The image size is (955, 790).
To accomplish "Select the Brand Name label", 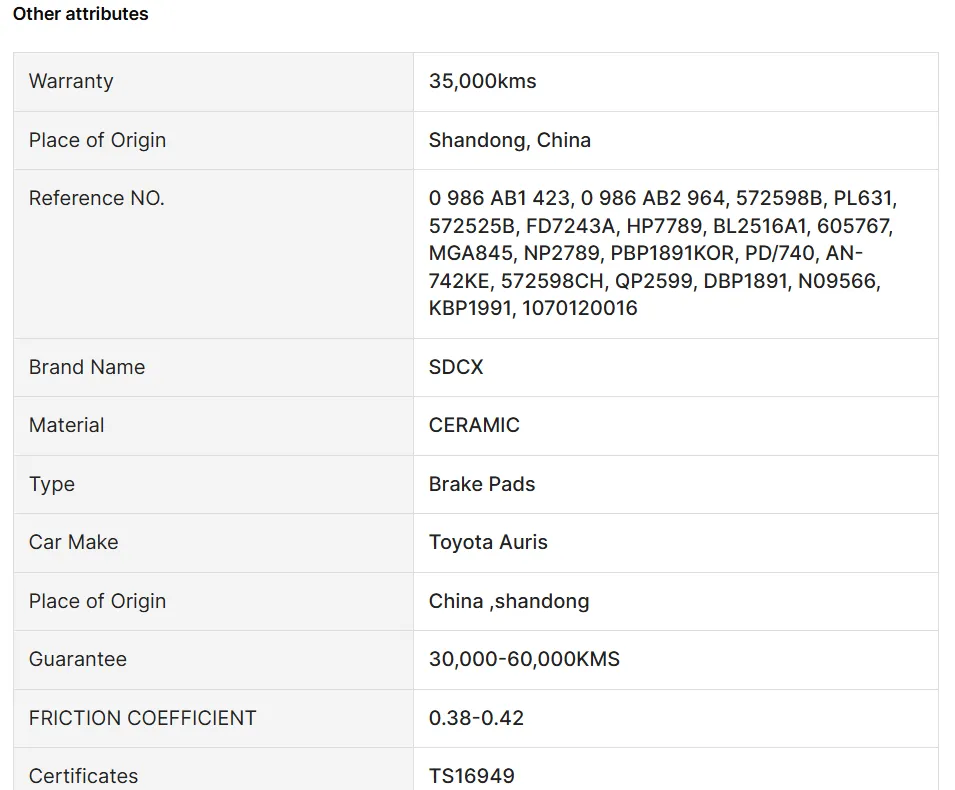I will [87, 367].
